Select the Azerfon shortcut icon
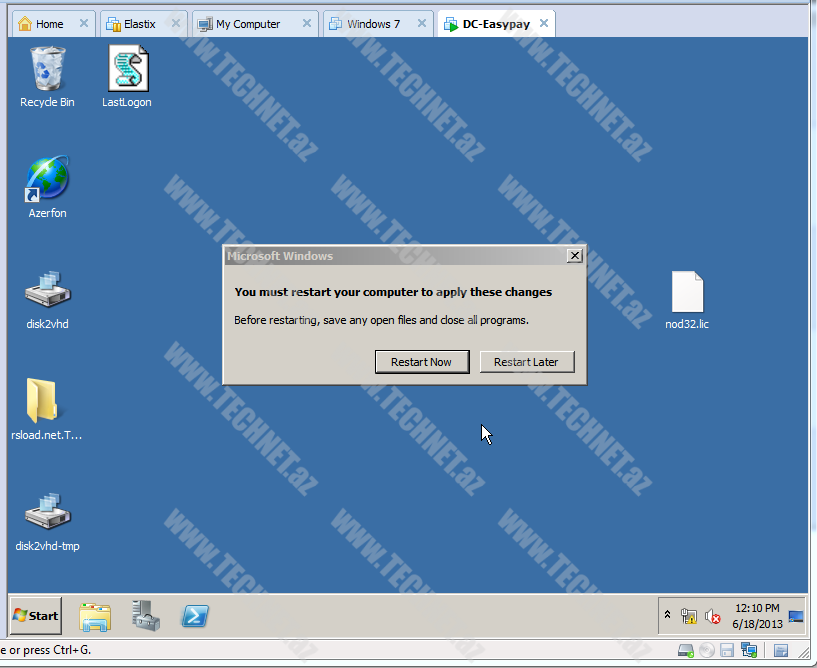 pos(47,181)
